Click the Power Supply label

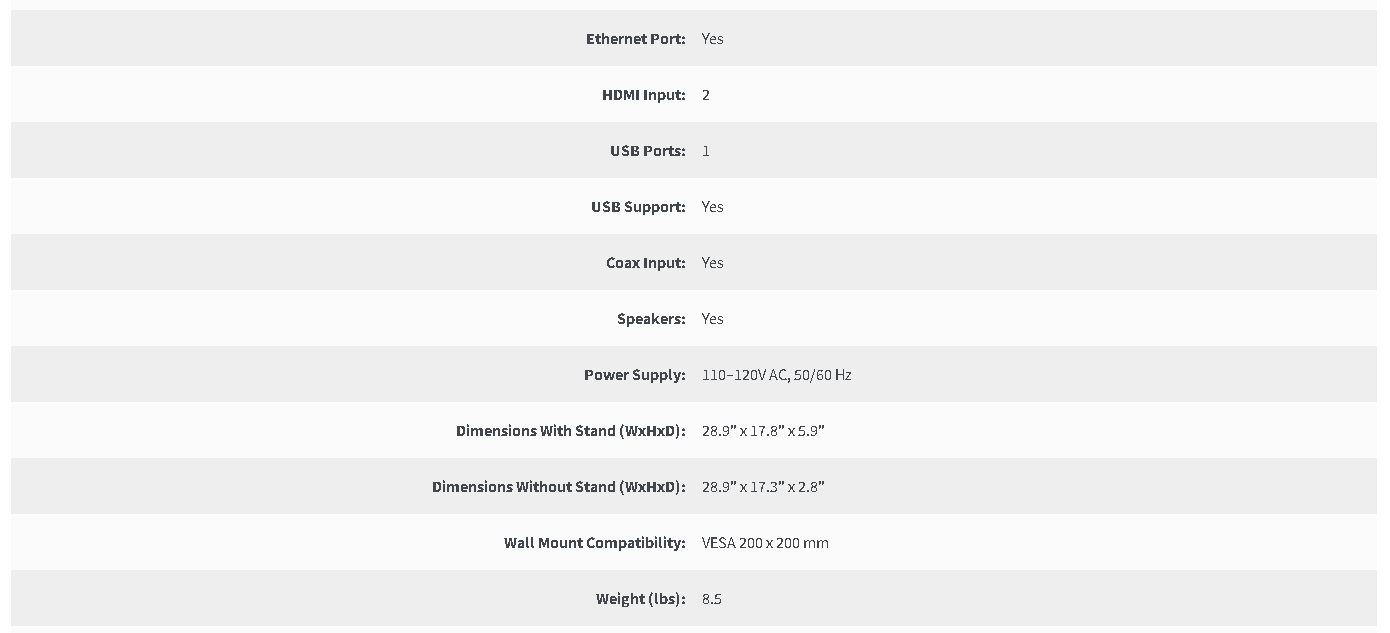point(635,375)
